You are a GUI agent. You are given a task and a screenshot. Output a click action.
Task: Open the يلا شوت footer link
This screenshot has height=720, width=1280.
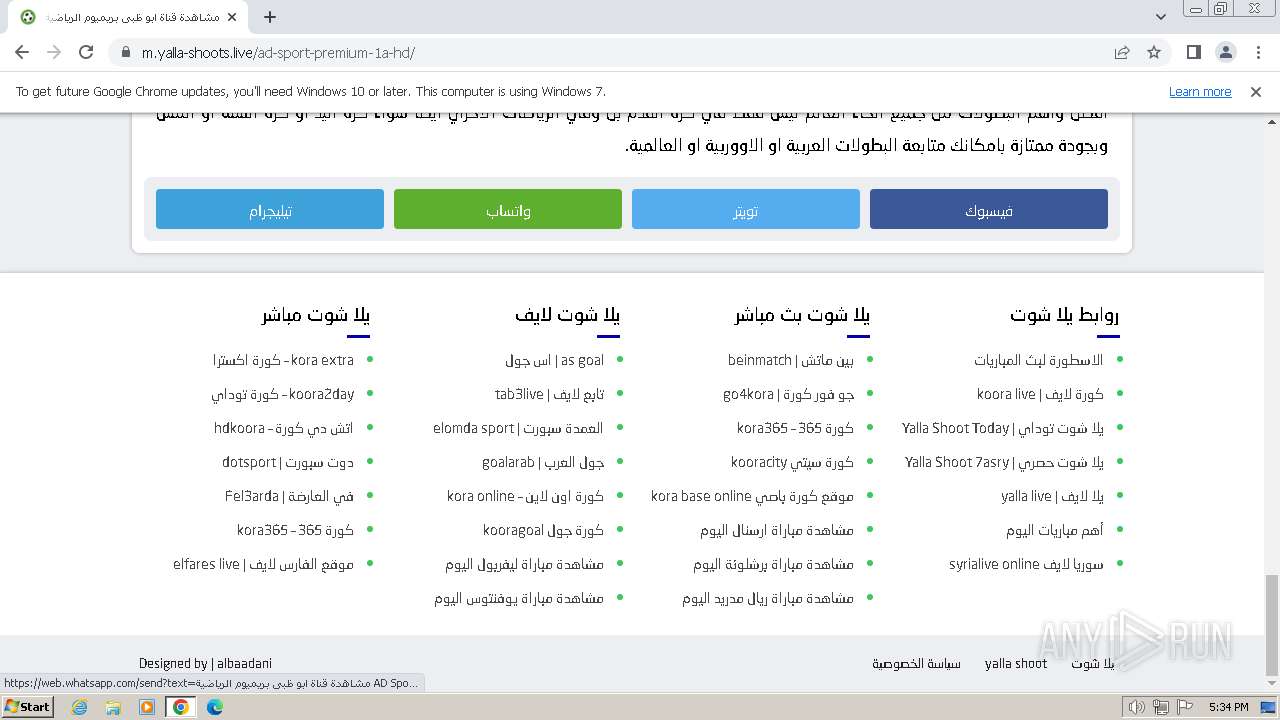tap(1092, 663)
